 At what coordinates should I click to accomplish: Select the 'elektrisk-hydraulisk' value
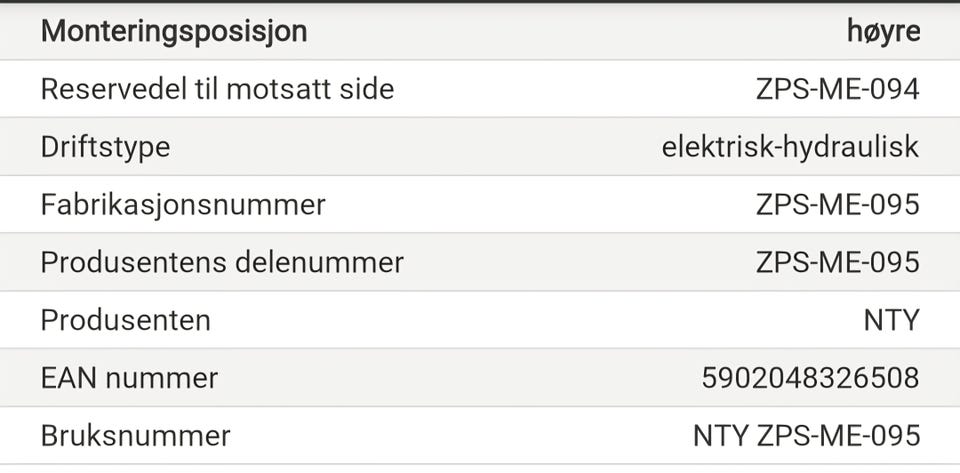790,147
